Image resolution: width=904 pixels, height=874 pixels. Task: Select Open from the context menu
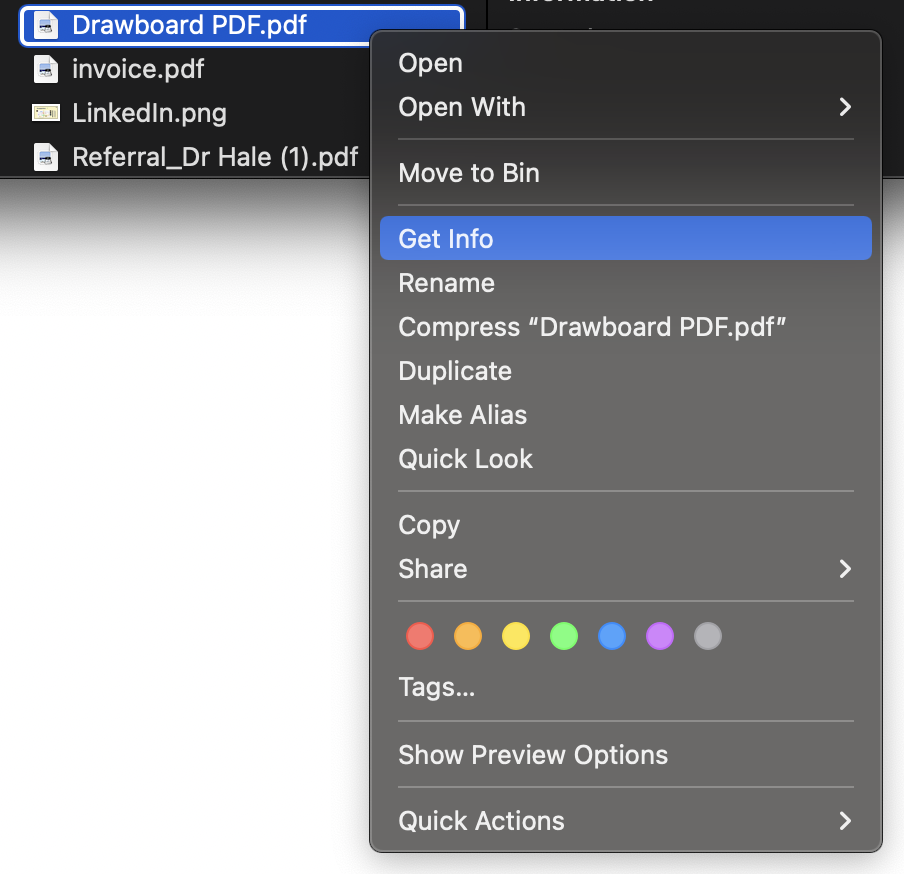tap(430, 63)
